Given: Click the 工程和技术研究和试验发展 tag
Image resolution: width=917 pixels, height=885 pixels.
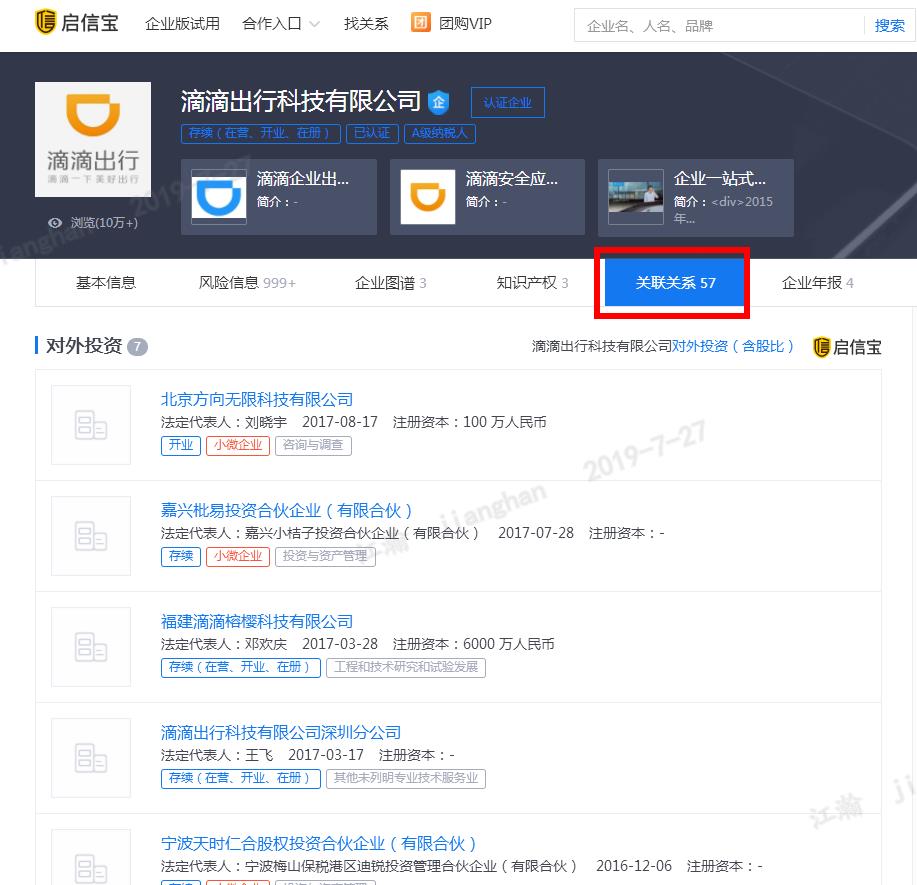Looking at the screenshot, I should 406,667.
